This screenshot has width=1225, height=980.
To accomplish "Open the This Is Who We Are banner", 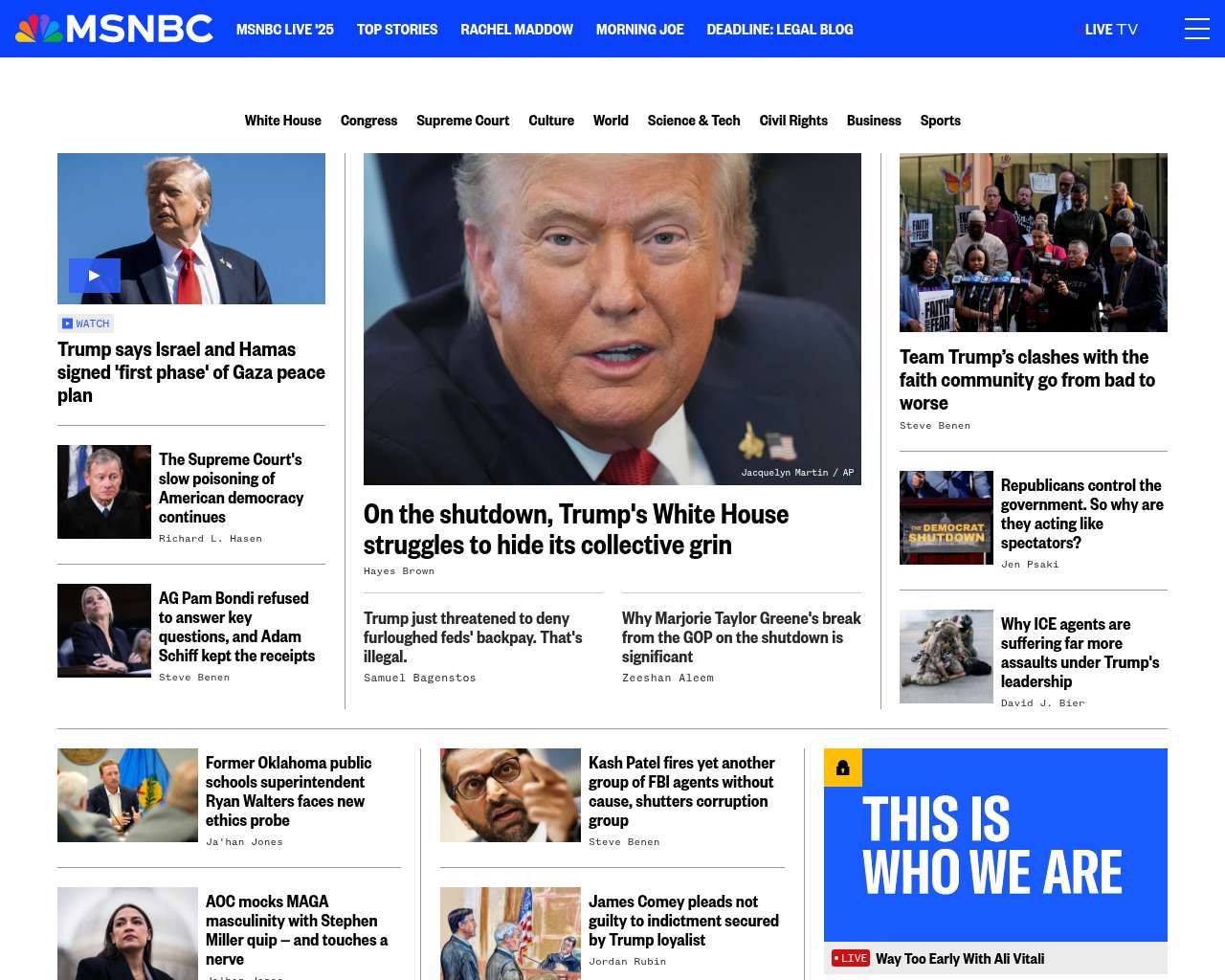I will (x=995, y=845).
